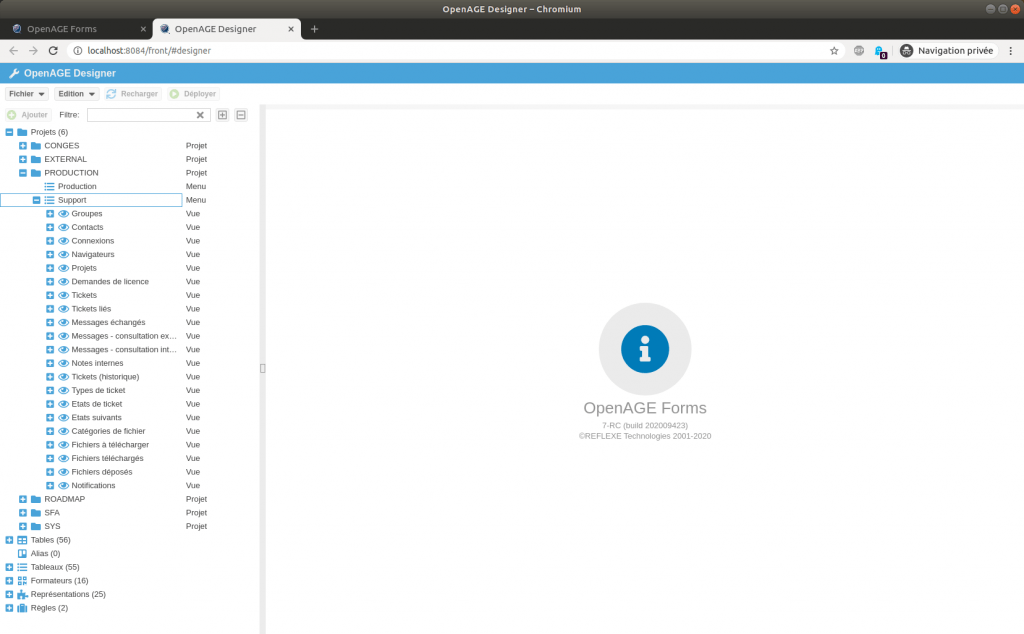This screenshot has width=1024, height=634.
Task: Expand the EXTERNAL project
Action: [x=23, y=159]
